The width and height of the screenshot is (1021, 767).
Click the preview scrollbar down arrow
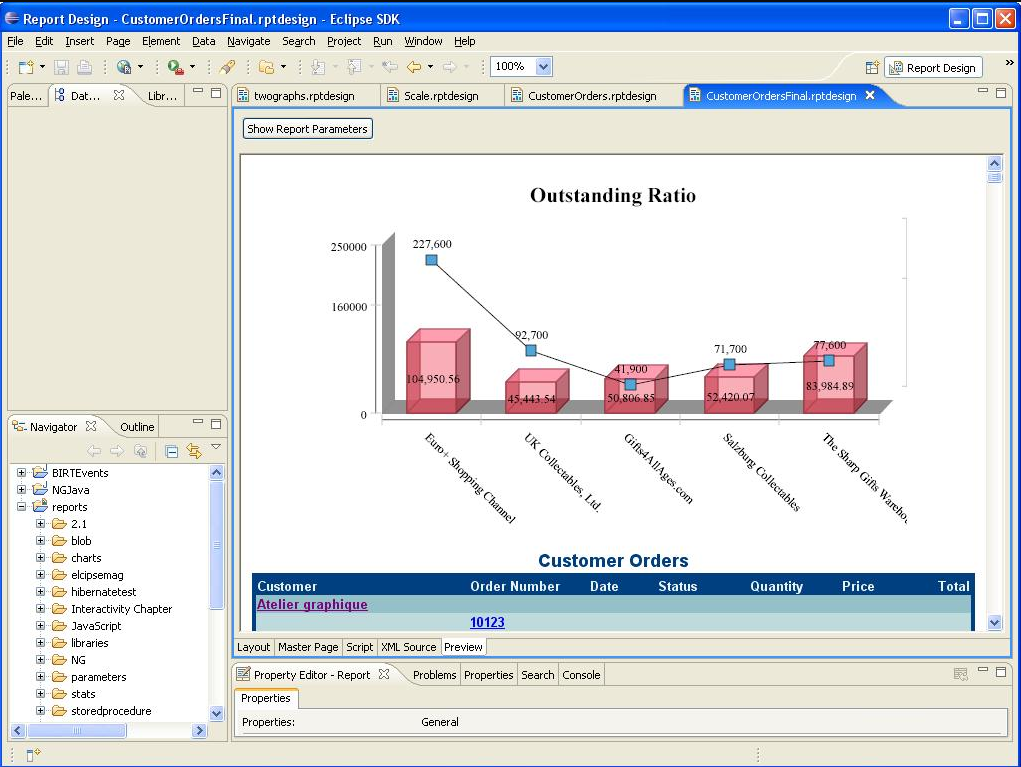(994, 622)
